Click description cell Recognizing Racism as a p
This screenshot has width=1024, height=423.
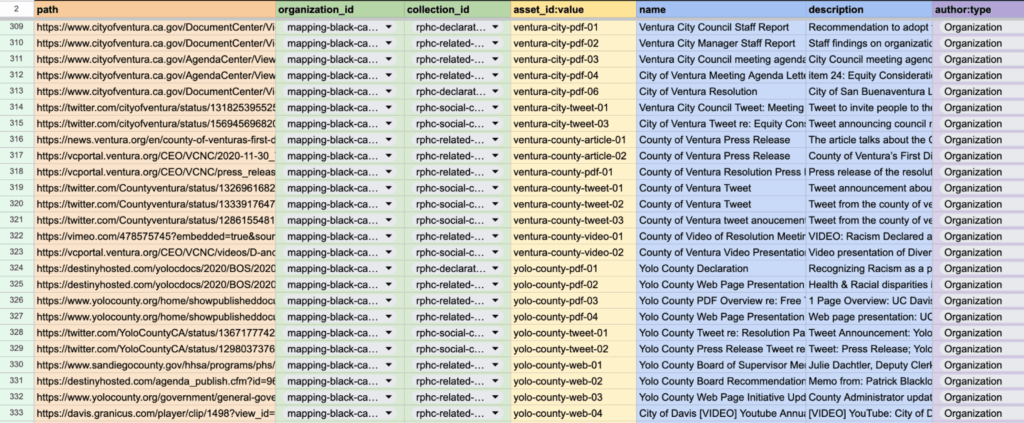[x=869, y=268]
